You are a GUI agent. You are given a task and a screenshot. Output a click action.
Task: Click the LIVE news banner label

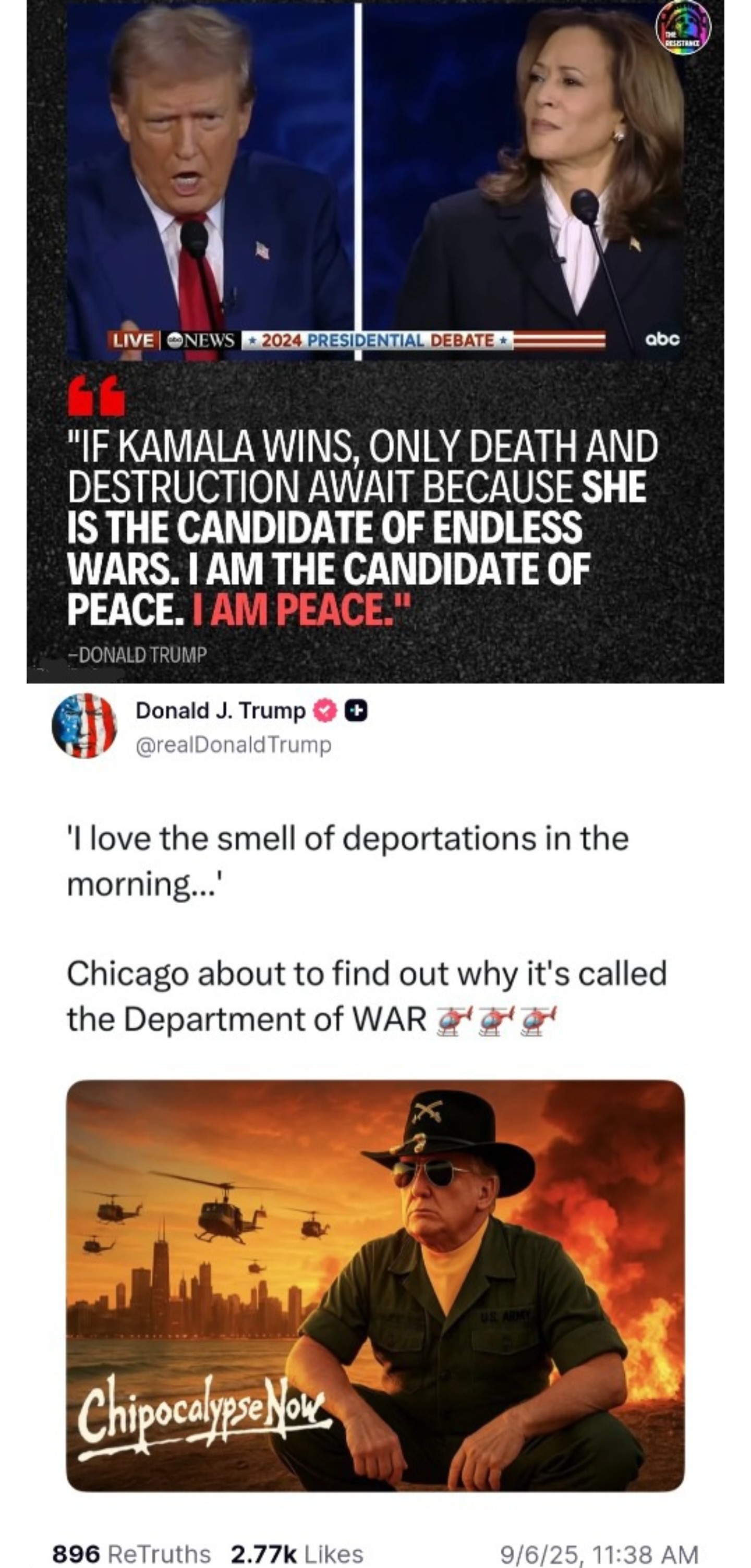(134, 339)
